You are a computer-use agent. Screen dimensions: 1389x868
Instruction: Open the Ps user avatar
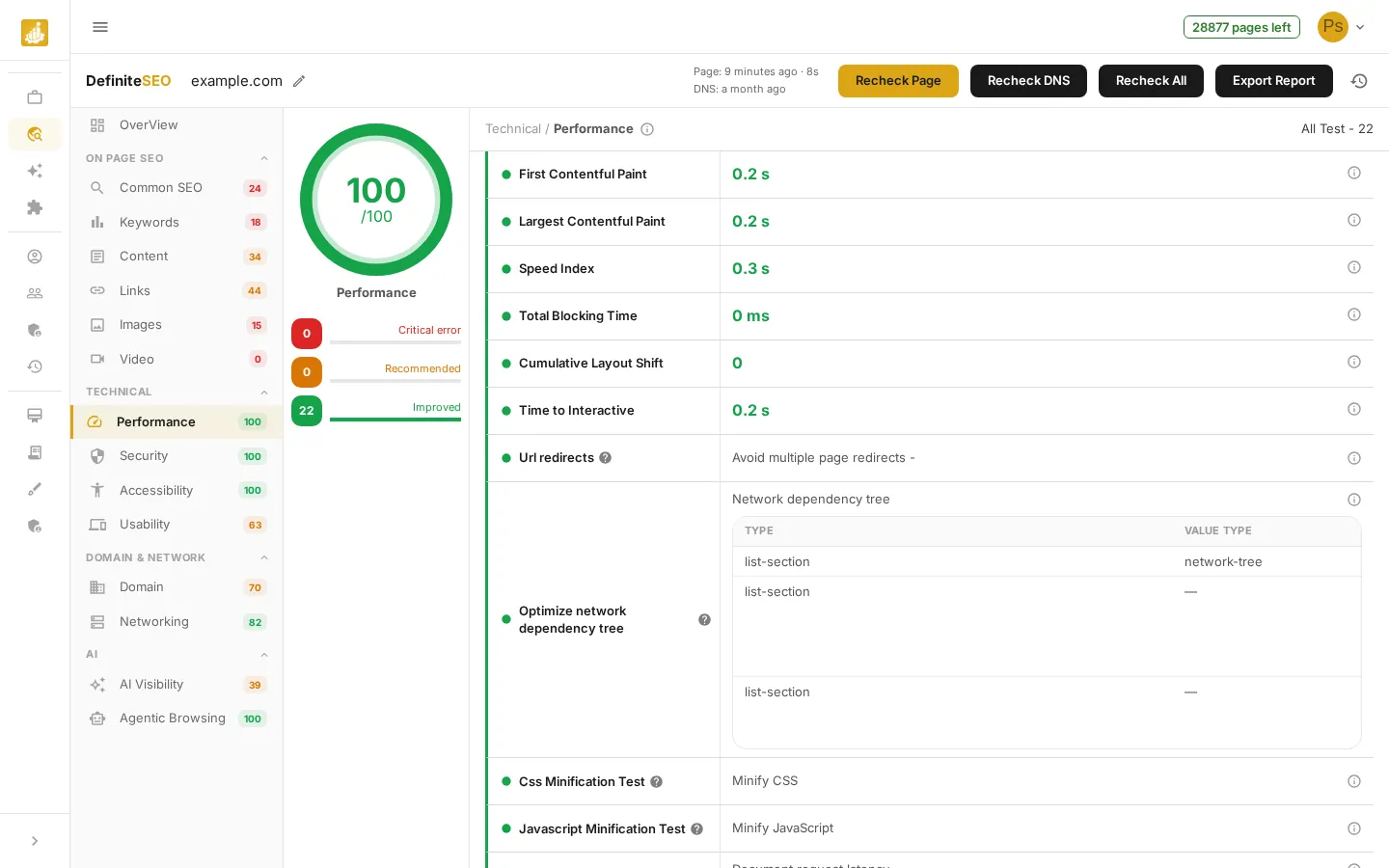[x=1333, y=27]
